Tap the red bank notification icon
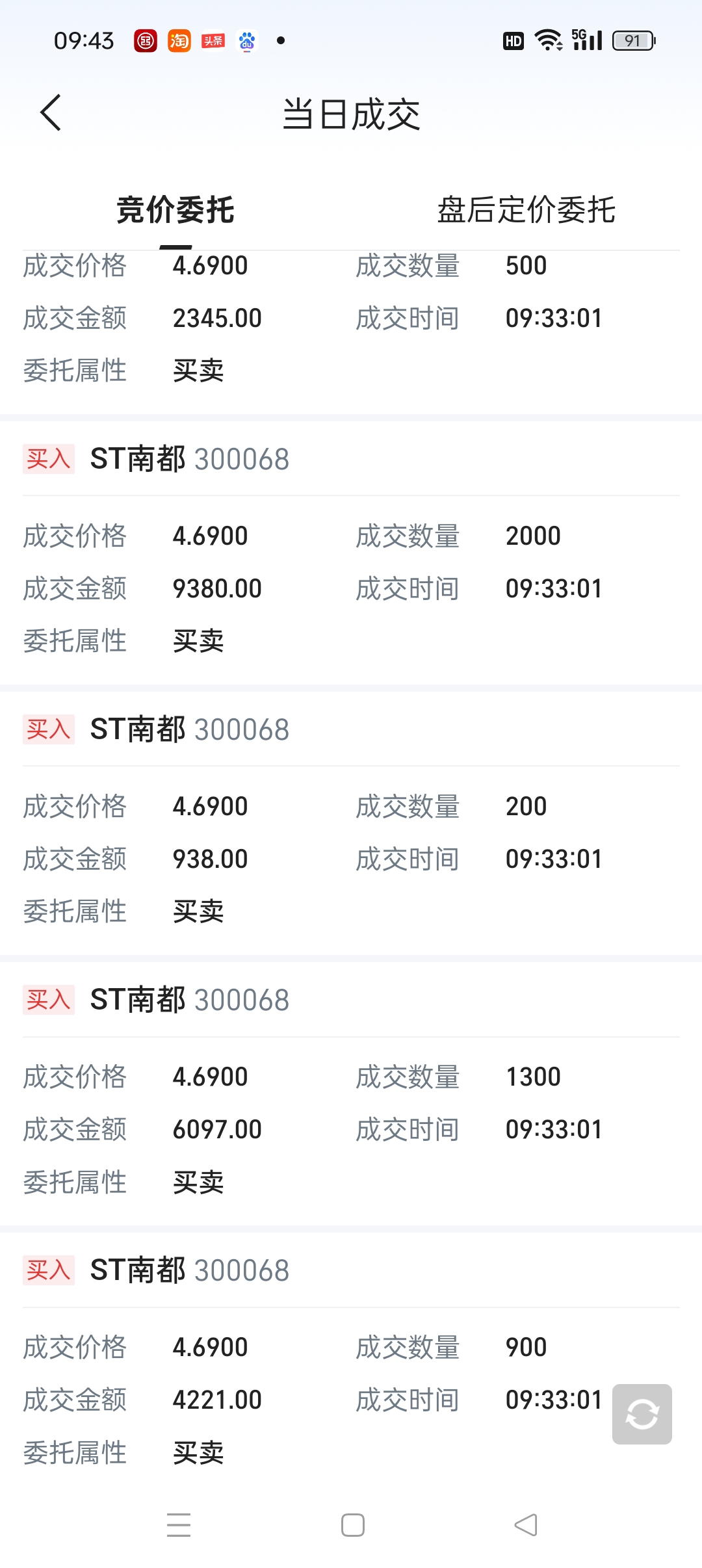 click(x=146, y=41)
